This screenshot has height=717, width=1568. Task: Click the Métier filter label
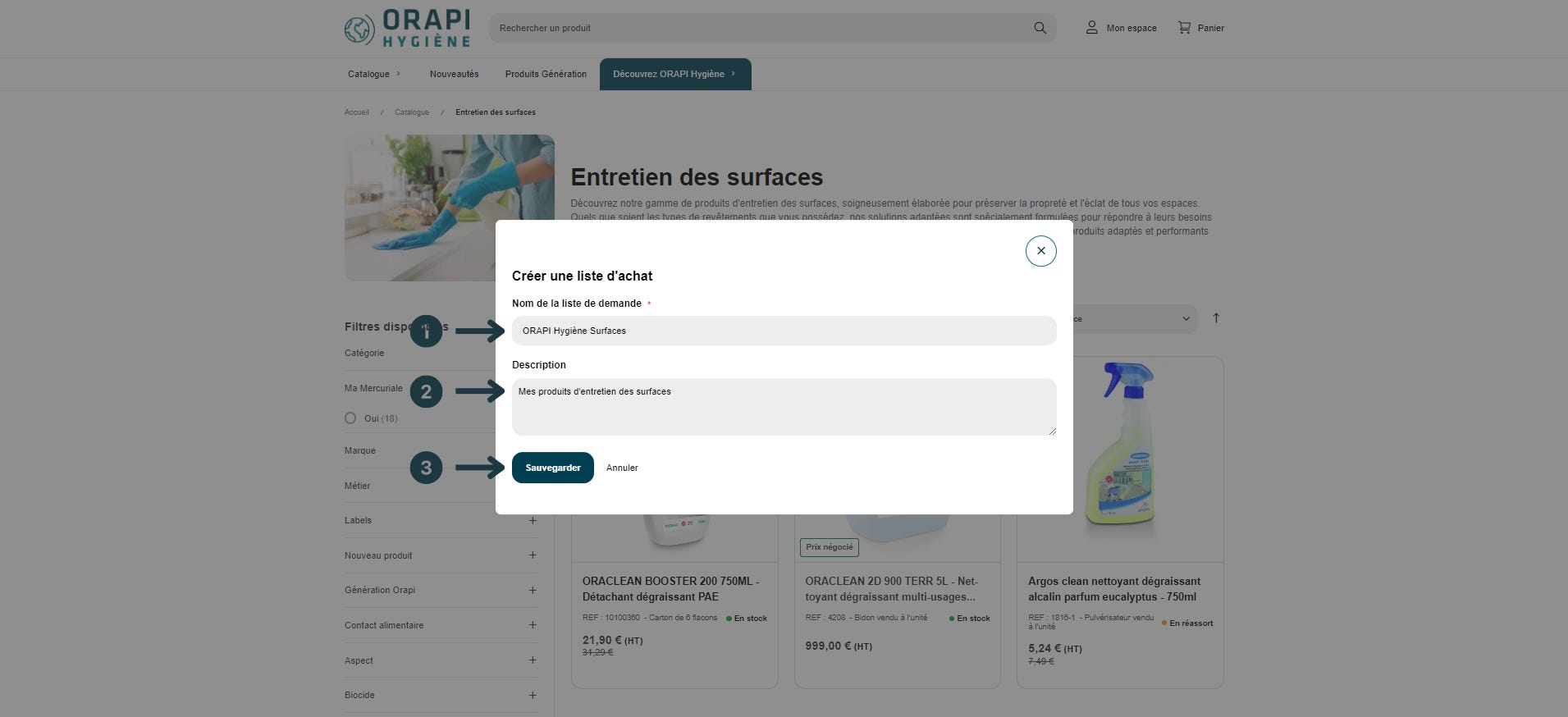358,486
